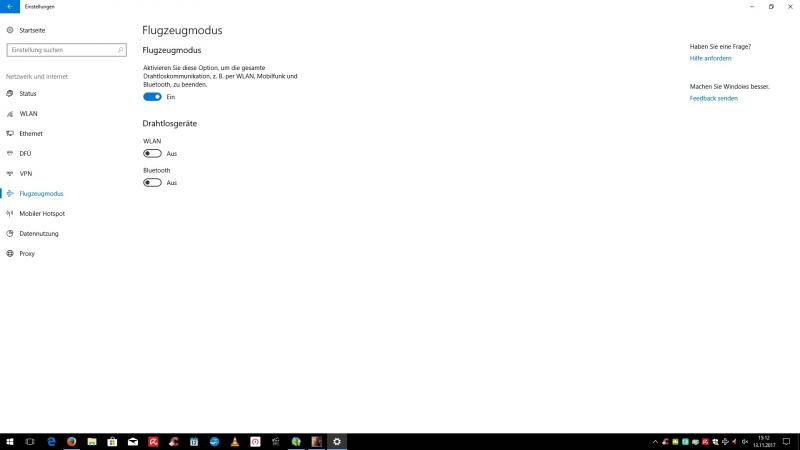Open the Status network page
The image size is (800, 450).
click(28, 93)
